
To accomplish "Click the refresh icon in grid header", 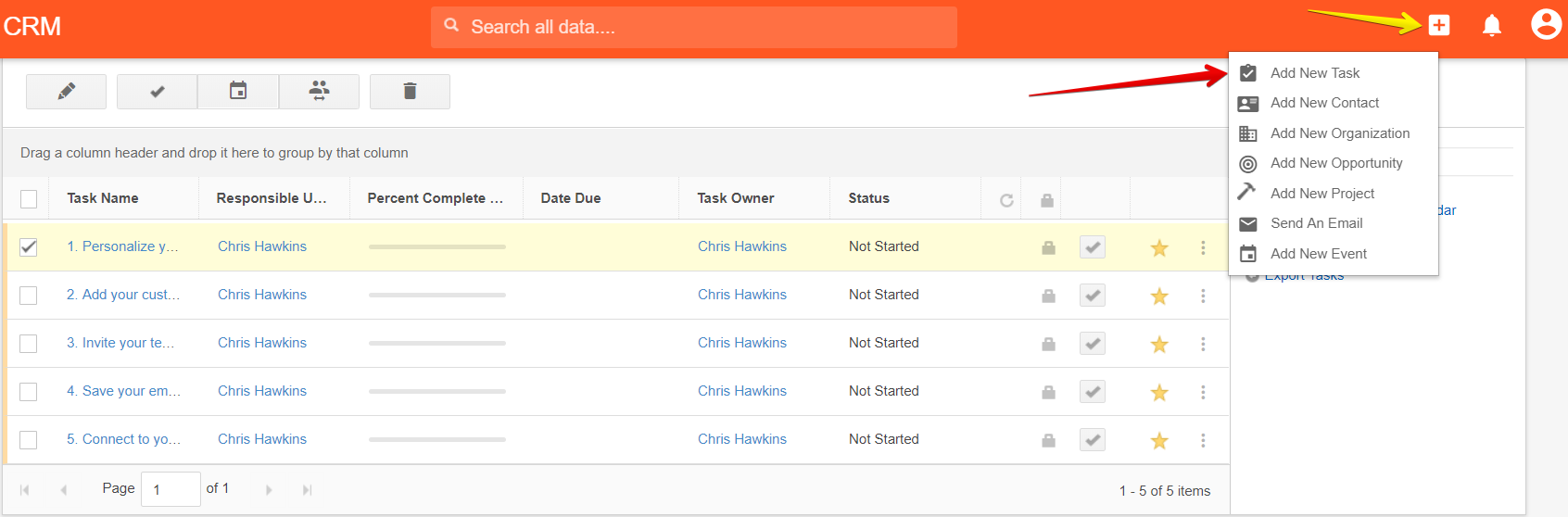I will click(x=1006, y=200).
